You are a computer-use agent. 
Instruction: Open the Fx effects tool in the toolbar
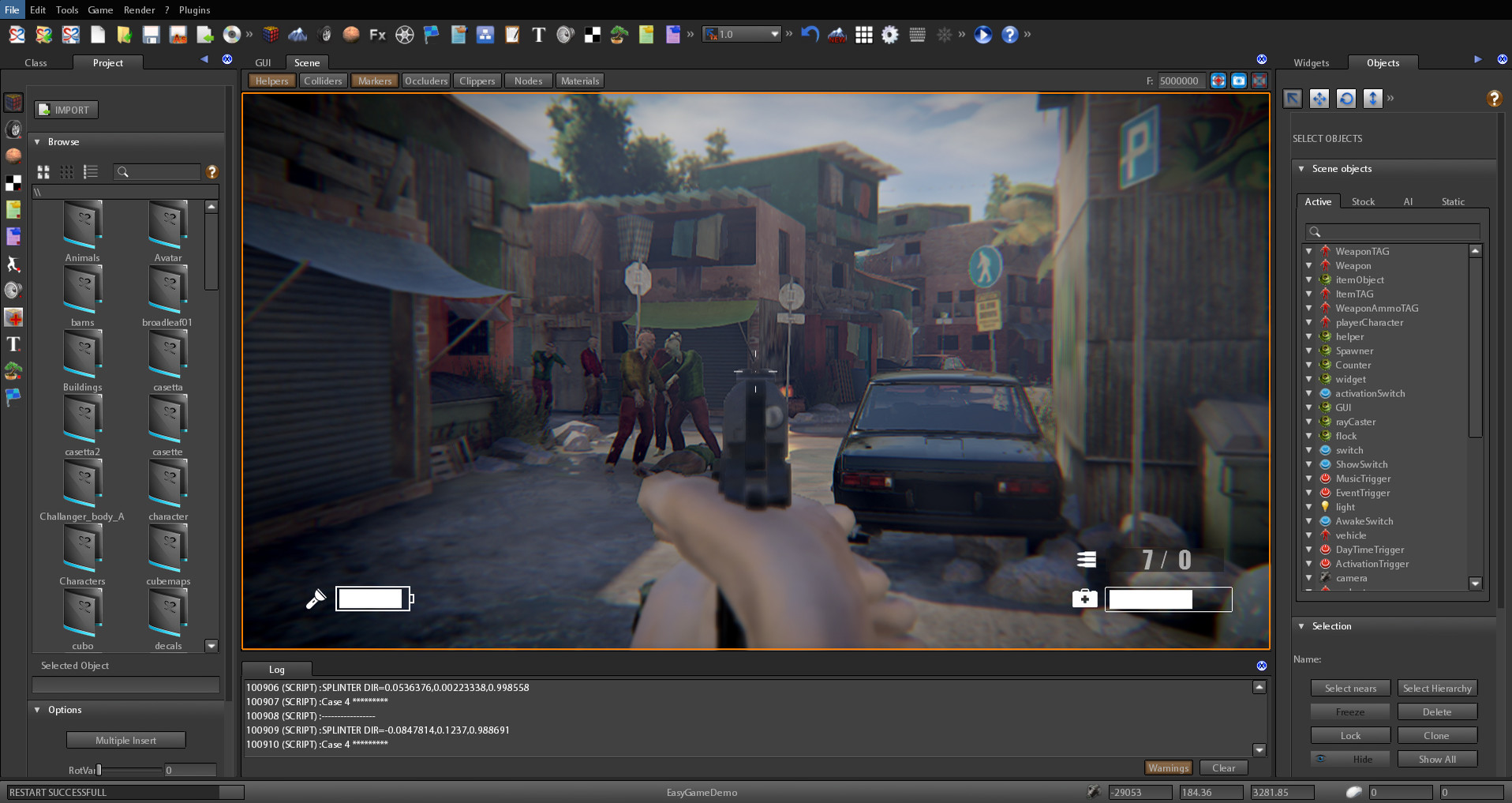377,35
